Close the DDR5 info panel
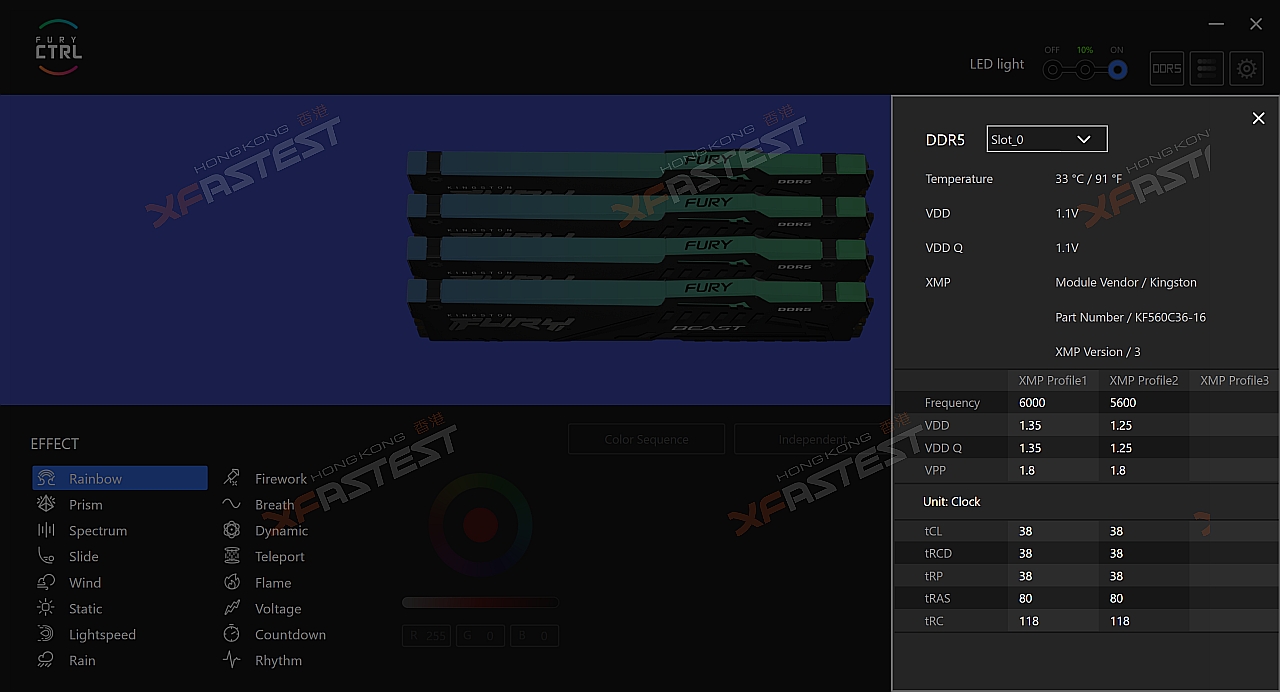Viewport: 1280px width, 692px height. 1259,118
